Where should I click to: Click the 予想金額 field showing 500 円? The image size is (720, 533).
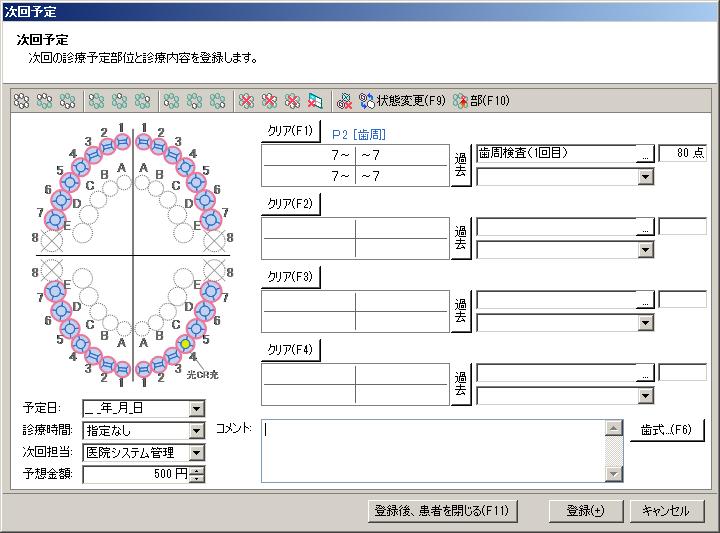pyautogui.click(x=136, y=474)
